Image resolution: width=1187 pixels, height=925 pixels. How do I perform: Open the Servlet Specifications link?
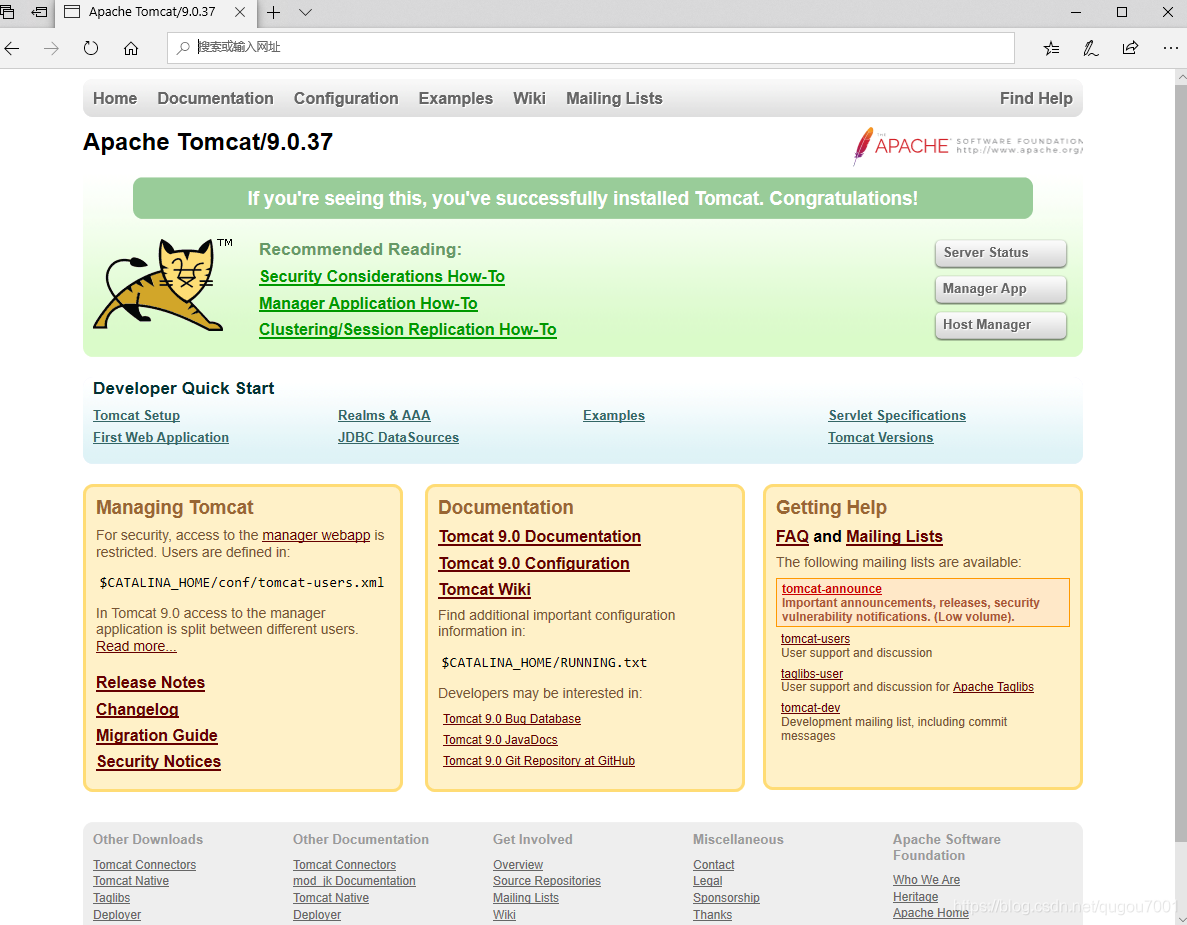897,416
